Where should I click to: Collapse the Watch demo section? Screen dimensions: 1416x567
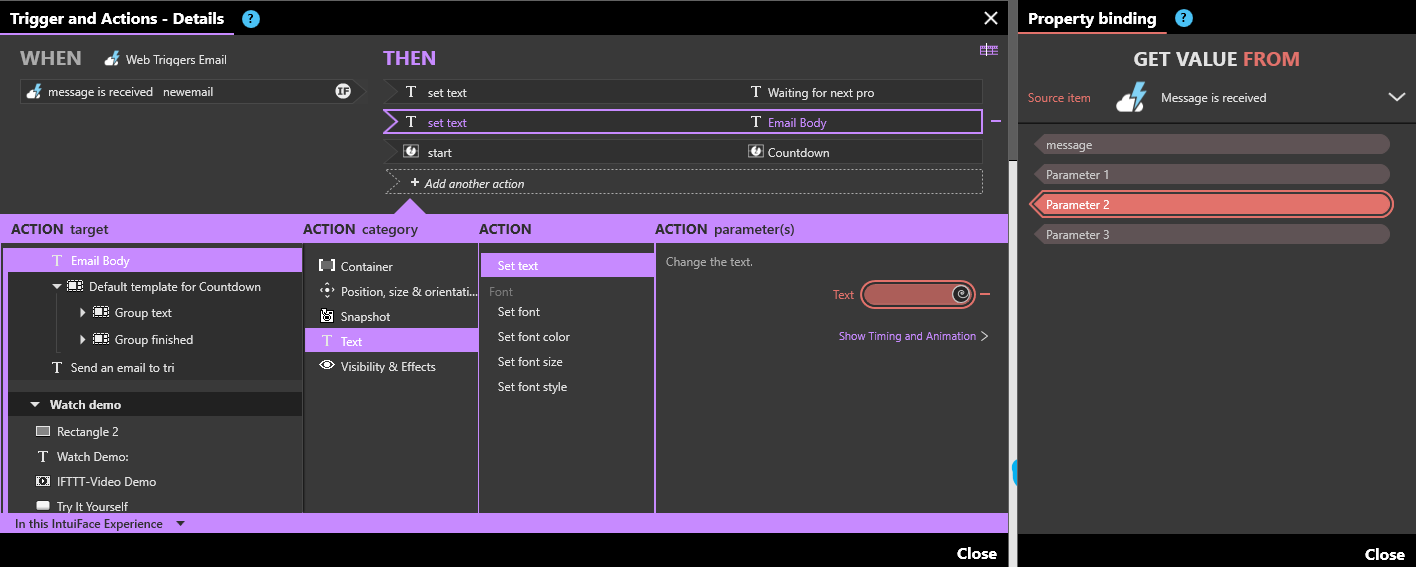35,405
